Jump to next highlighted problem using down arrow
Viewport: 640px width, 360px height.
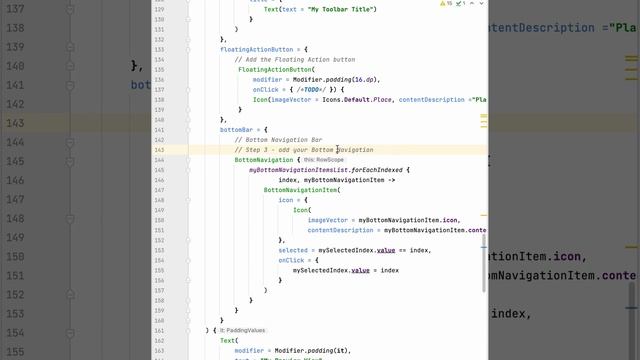(481, 3)
